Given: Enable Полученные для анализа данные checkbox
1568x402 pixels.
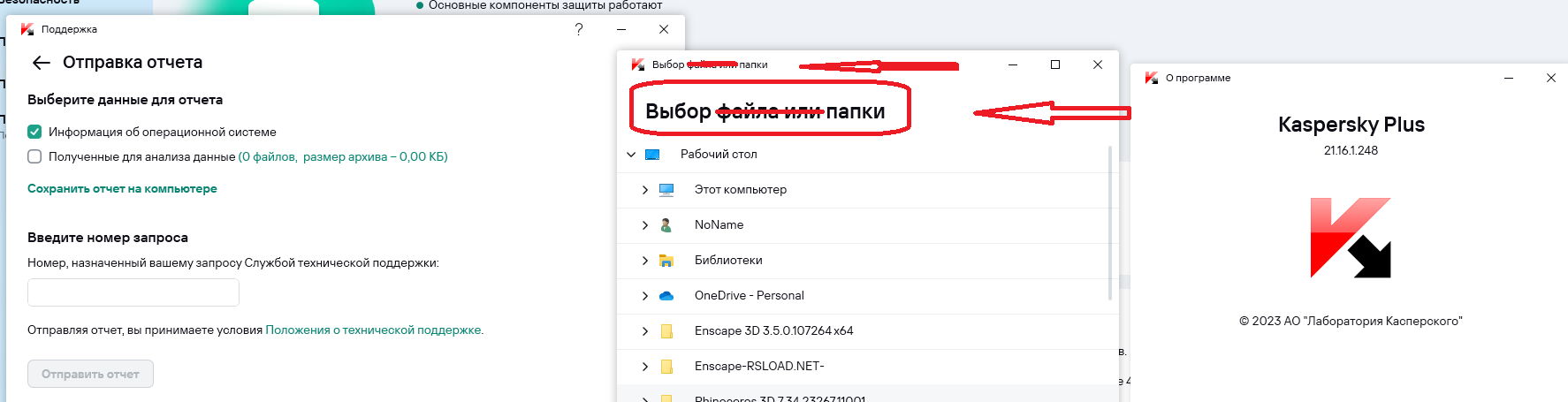Looking at the screenshot, I should click(34, 156).
